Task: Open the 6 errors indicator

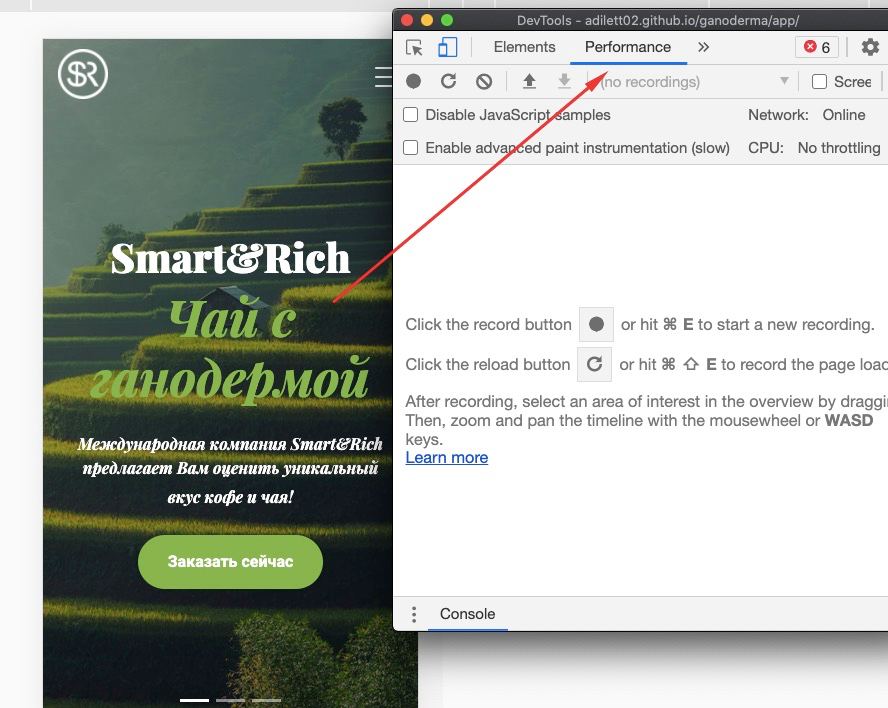Action: coord(817,47)
